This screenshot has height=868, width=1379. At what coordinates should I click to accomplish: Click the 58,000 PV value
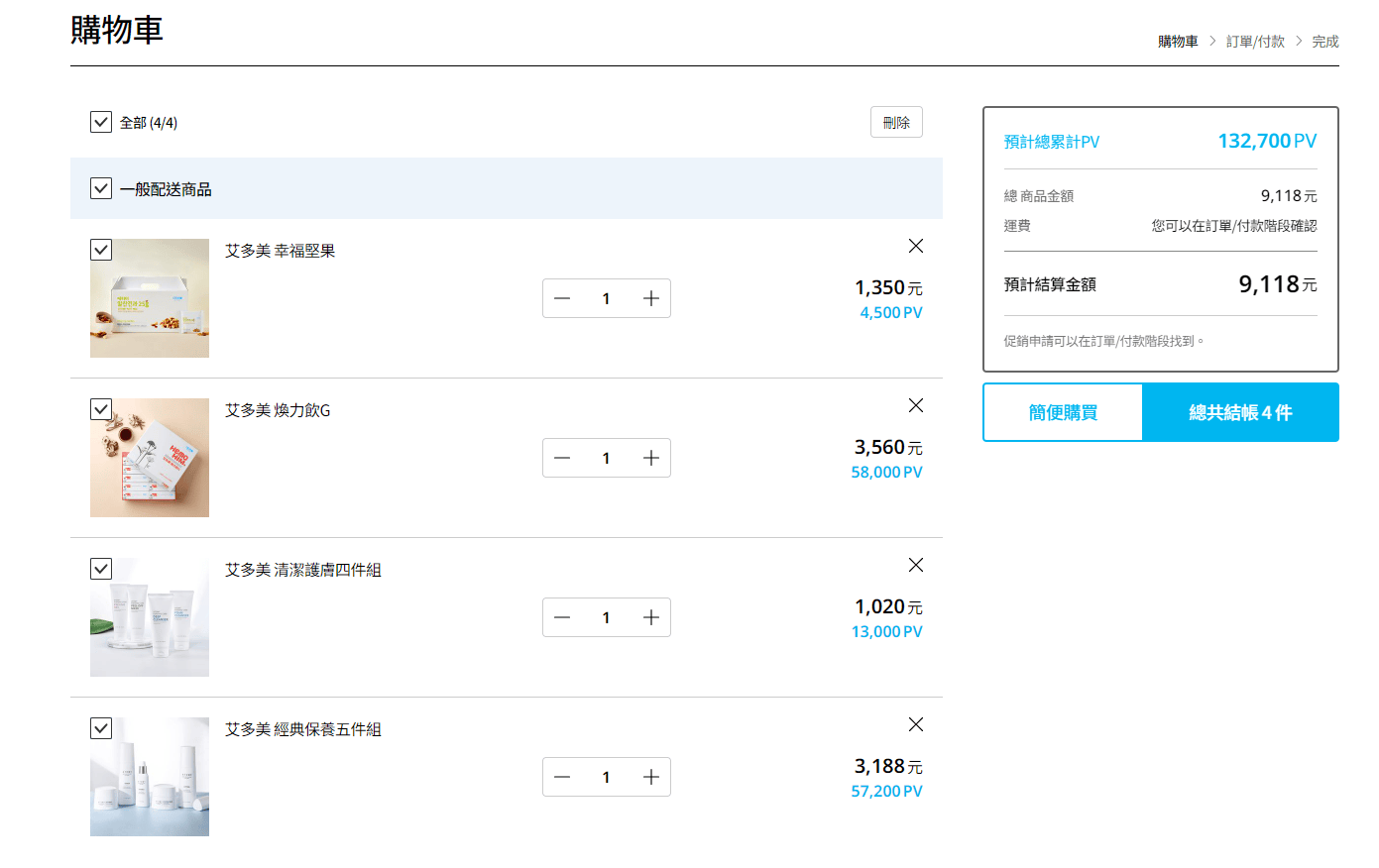(x=886, y=472)
